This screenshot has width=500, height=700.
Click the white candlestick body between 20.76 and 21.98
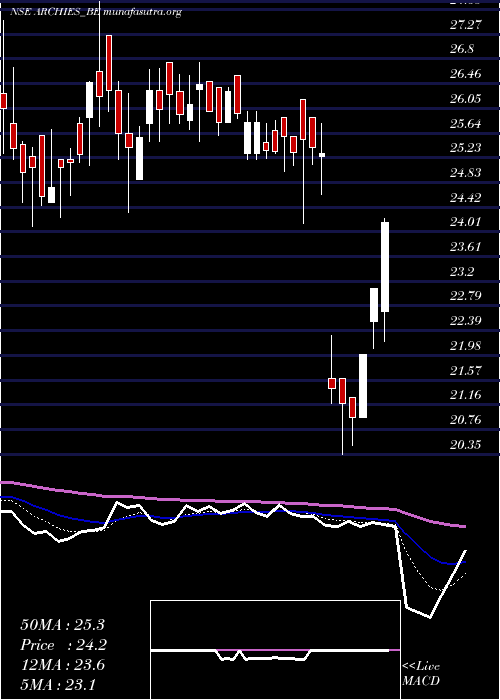coord(363,386)
